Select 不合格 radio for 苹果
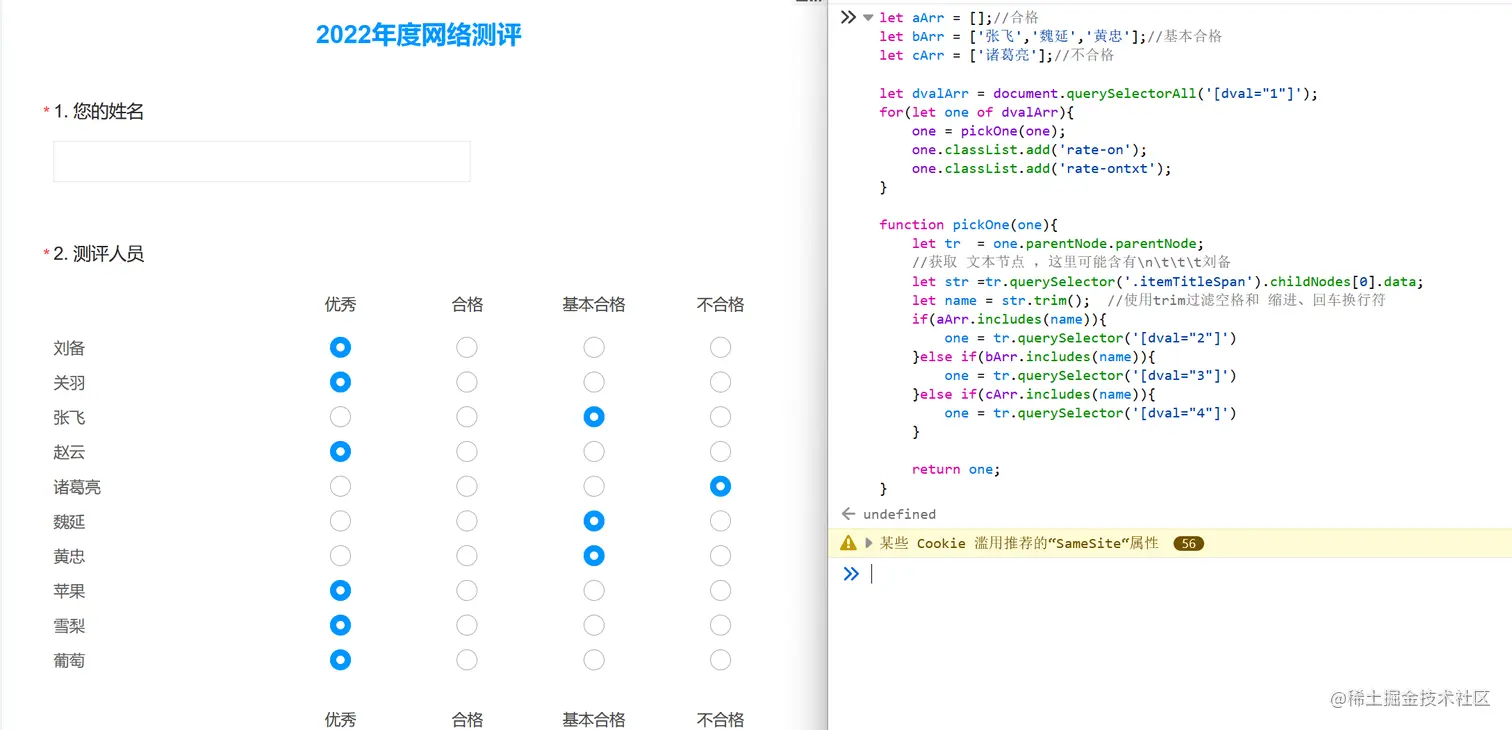The height and width of the screenshot is (730, 1512). 720,591
